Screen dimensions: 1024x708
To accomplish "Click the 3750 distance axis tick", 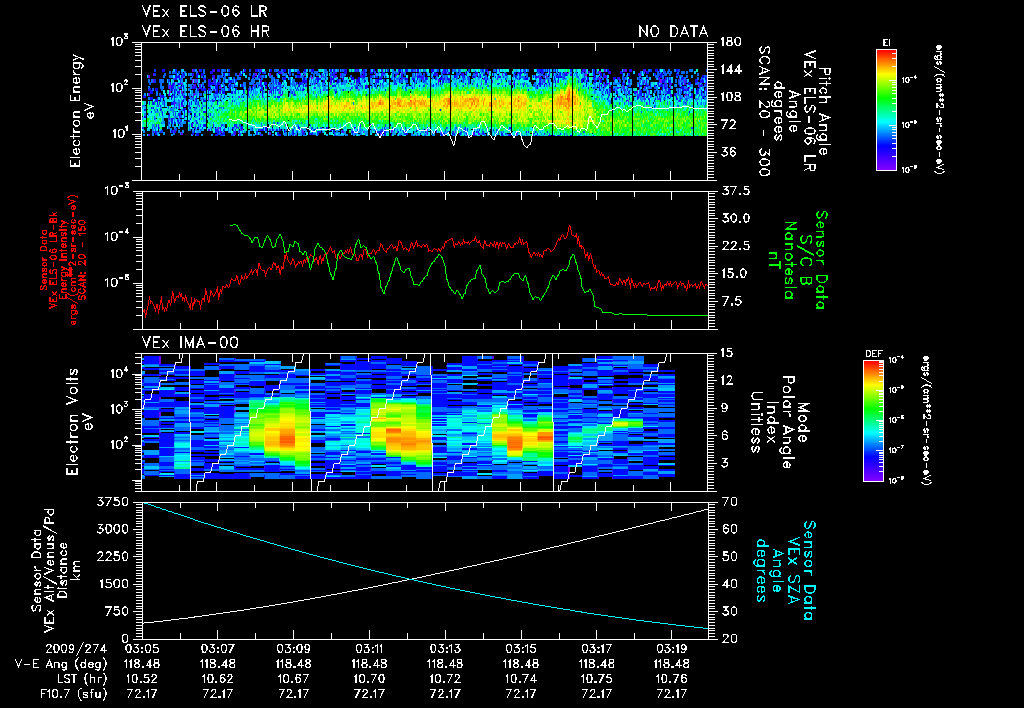I will (x=112, y=502).
